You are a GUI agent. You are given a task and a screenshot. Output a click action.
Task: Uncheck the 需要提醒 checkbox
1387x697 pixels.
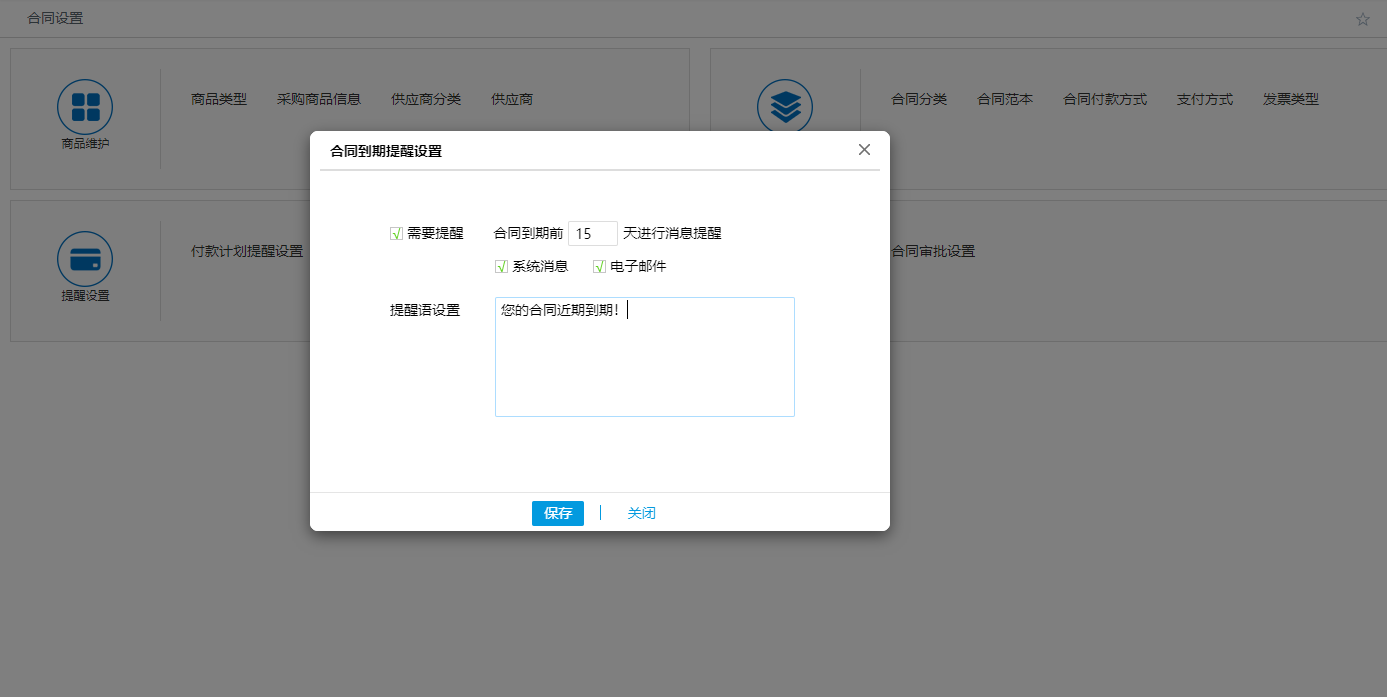(396, 232)
